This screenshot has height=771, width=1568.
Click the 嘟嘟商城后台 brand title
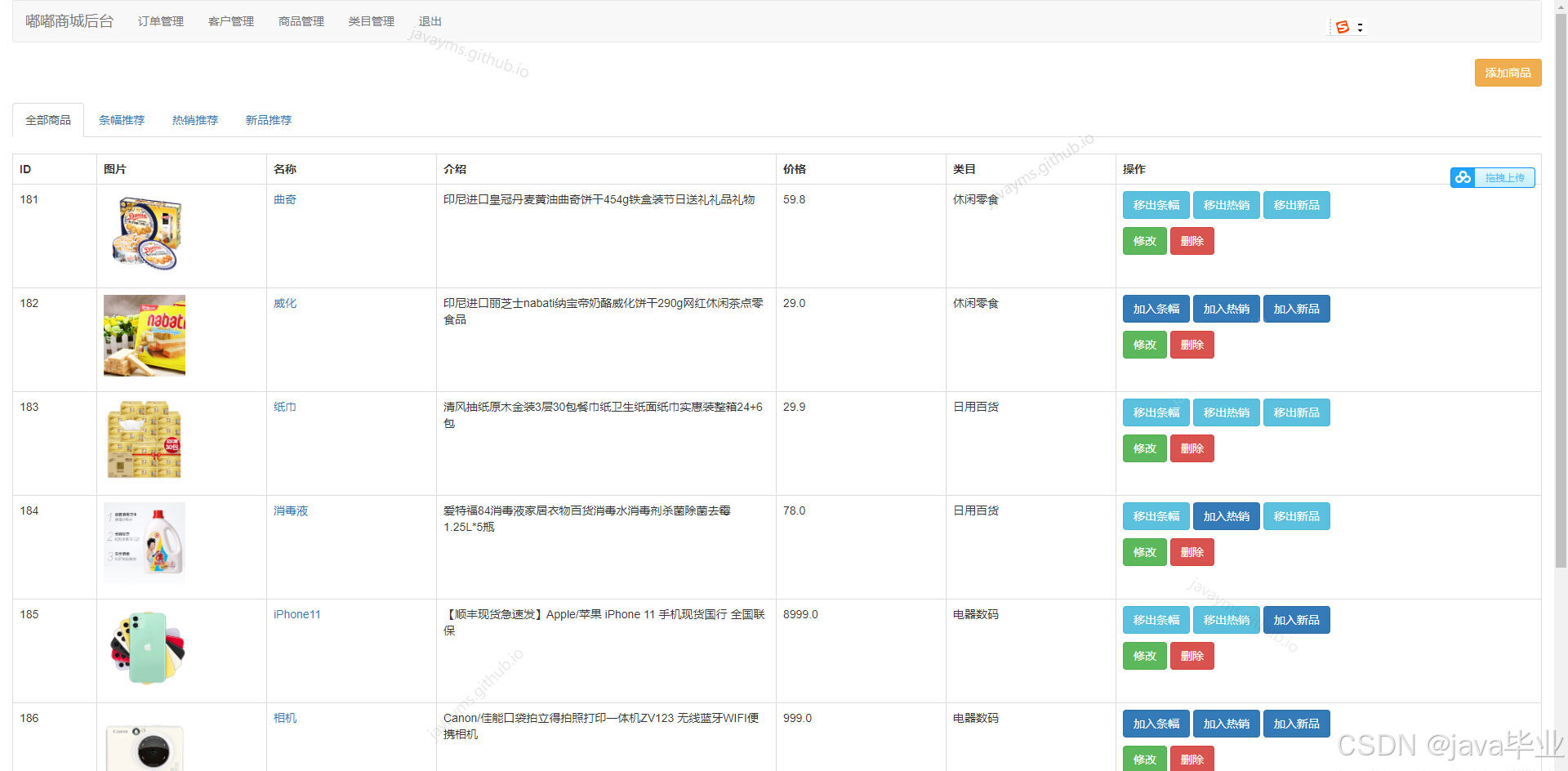[69, 21]
